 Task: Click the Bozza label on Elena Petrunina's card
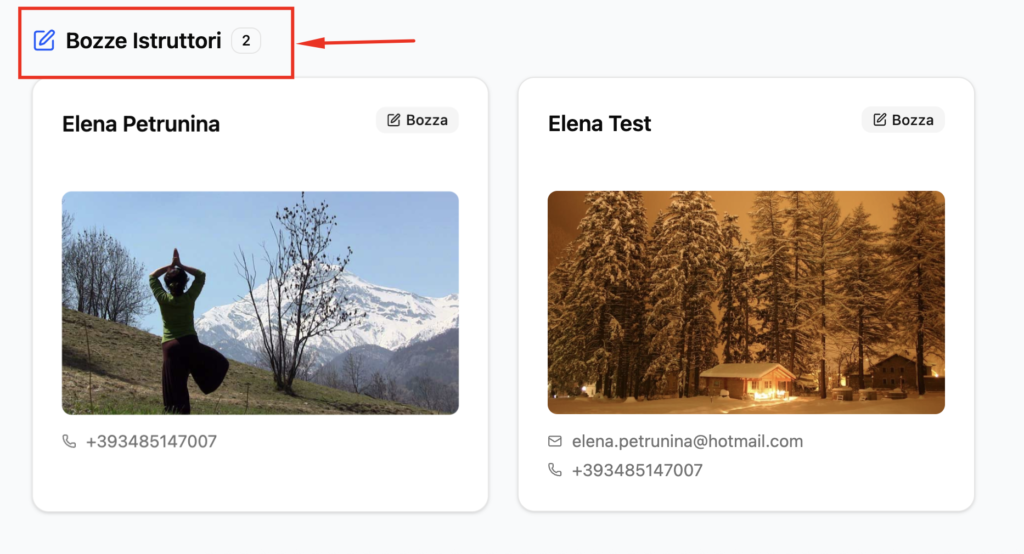pyautogui.click(x=427, y=120)
